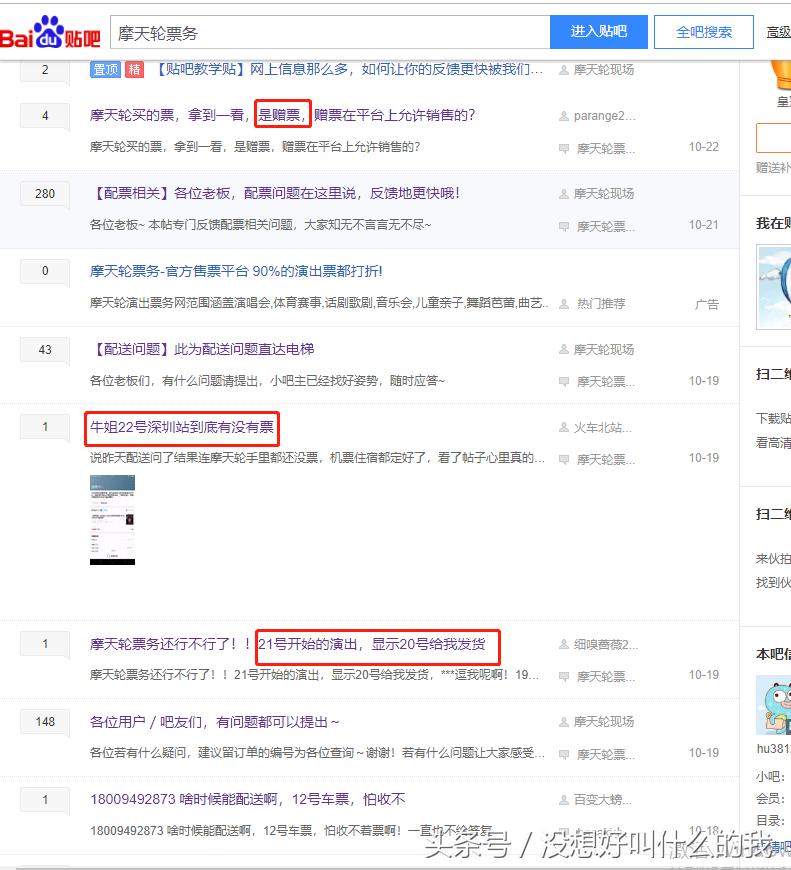Open post 18009492873 啥时候能配送啊
The image size is (791, 870).
247,800
